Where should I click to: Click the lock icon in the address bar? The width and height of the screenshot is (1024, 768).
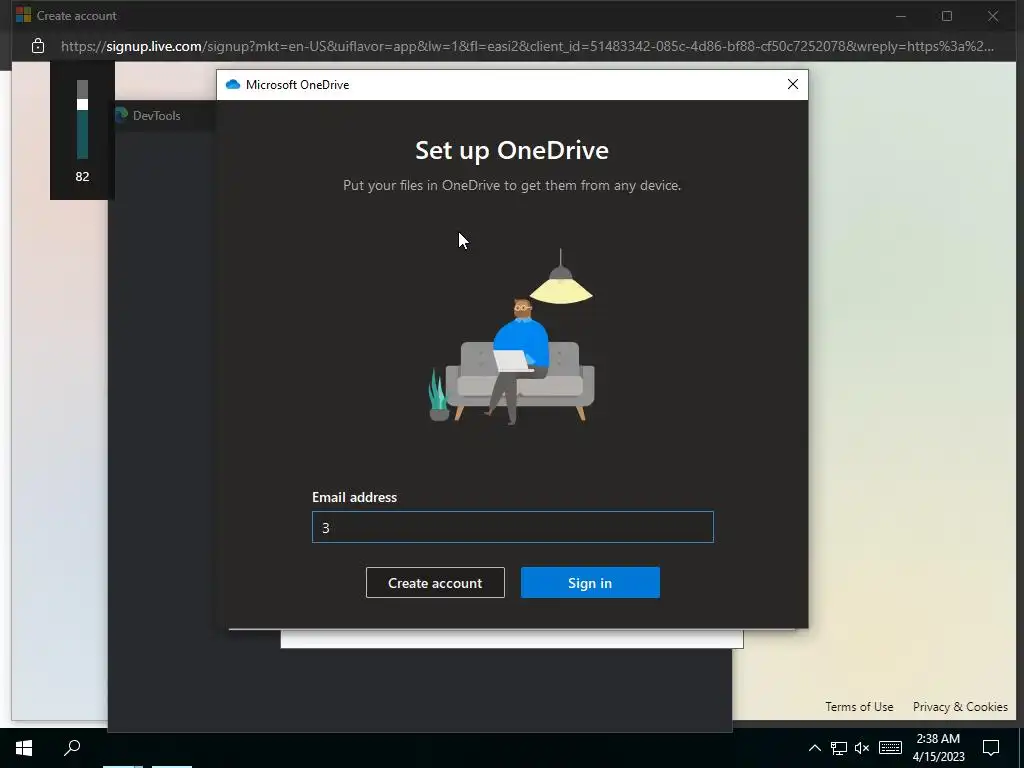(38, 46)
